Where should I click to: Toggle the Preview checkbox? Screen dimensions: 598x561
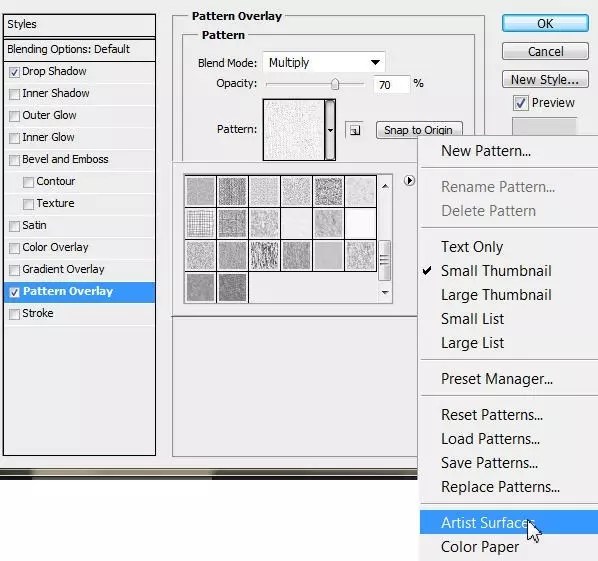(x=521, y=103)
